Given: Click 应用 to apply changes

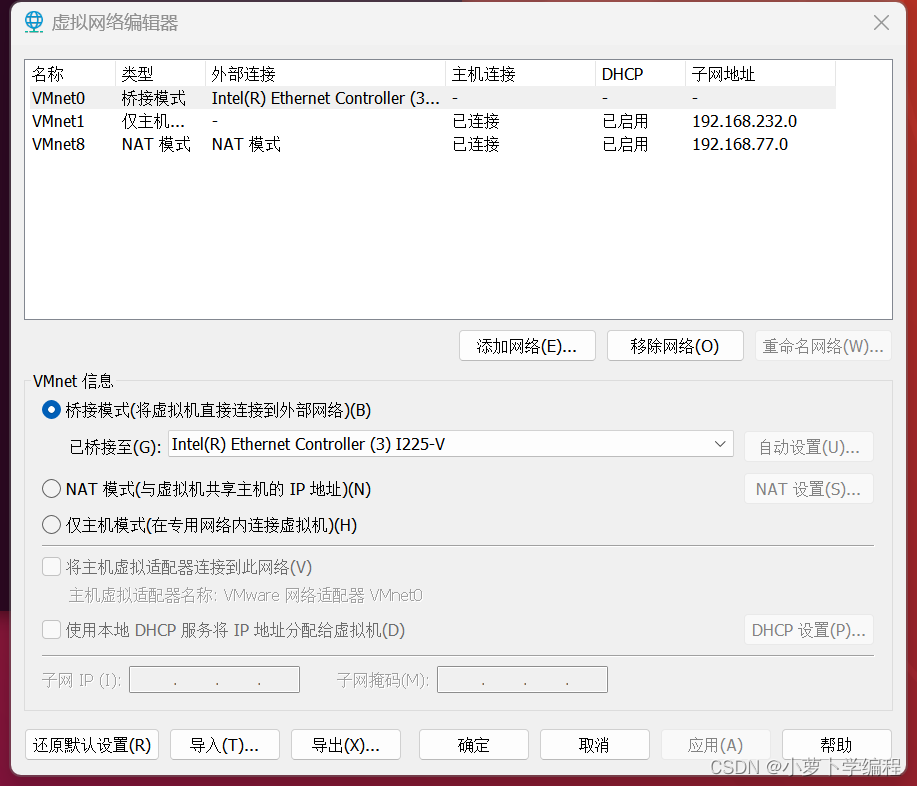Looking at the screenshot, I should (715, 744).
